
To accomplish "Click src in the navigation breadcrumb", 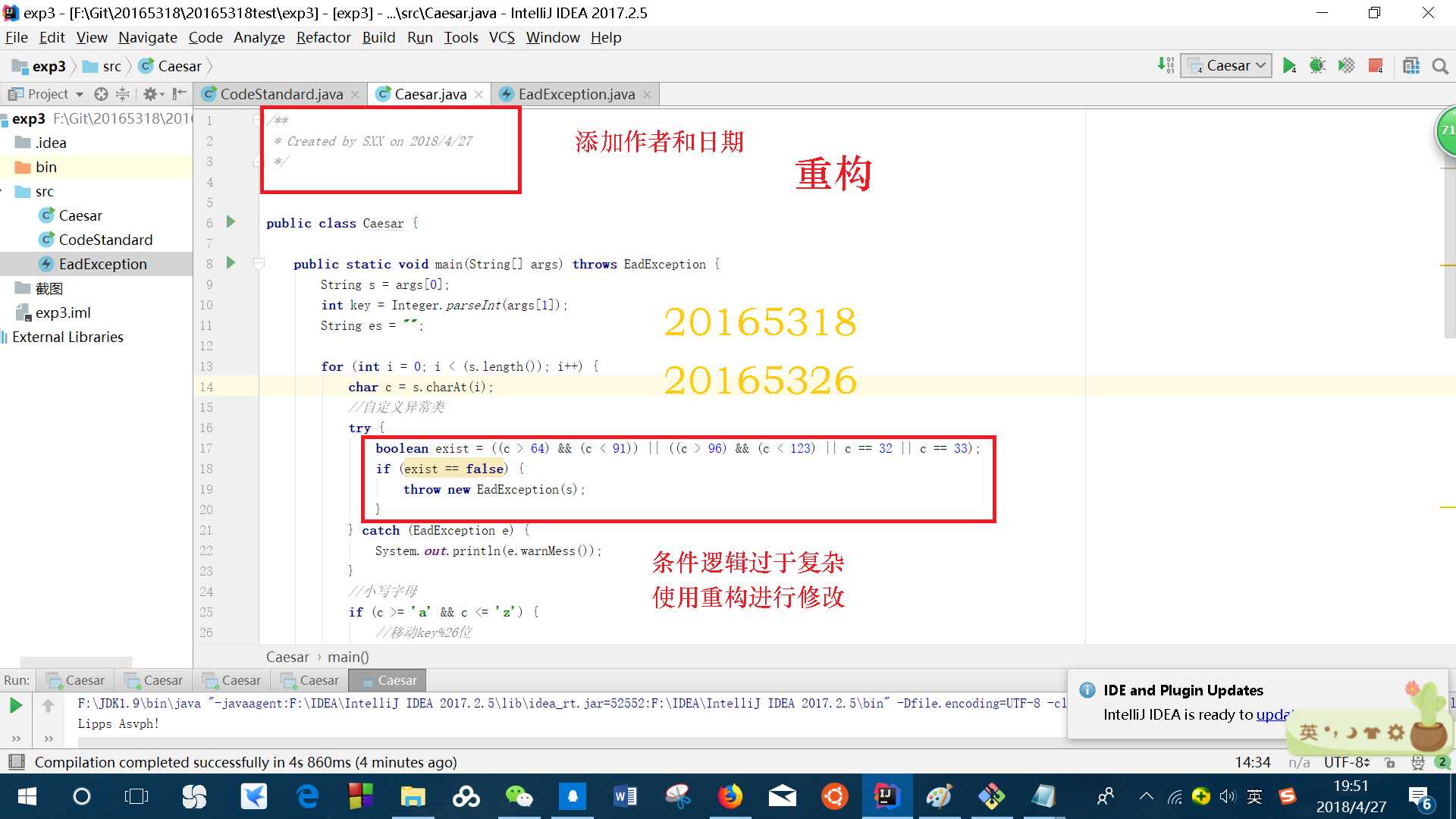I will click(102, 67).
